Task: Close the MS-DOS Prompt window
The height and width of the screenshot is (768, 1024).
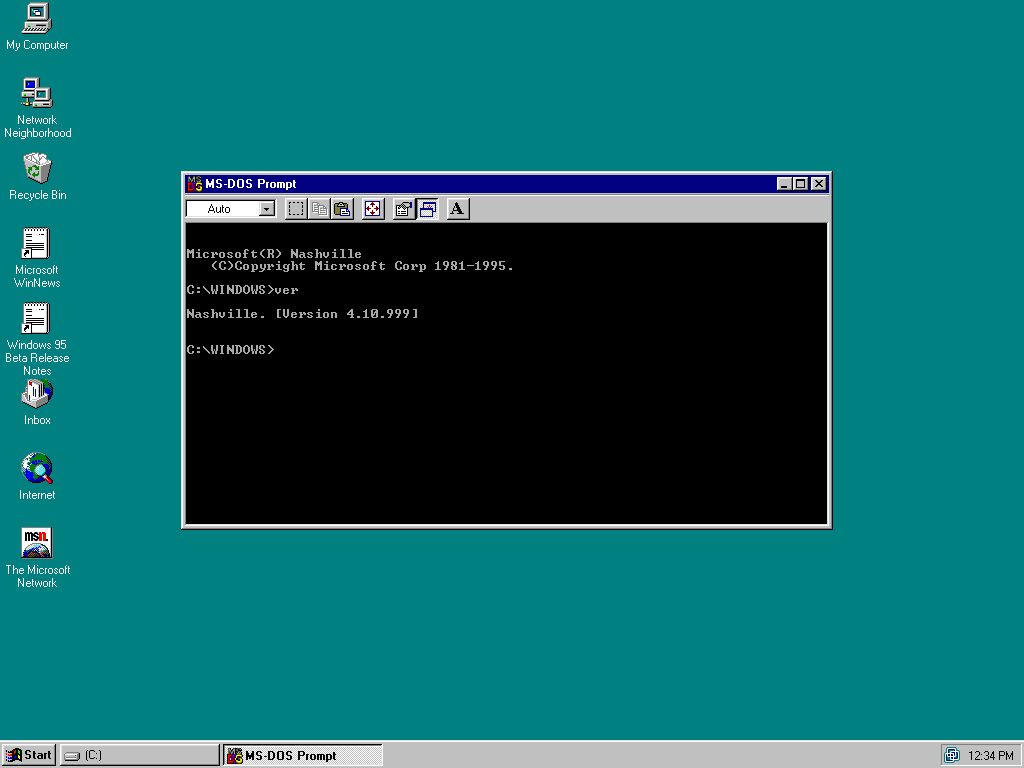Action: [x=819, y=184]
